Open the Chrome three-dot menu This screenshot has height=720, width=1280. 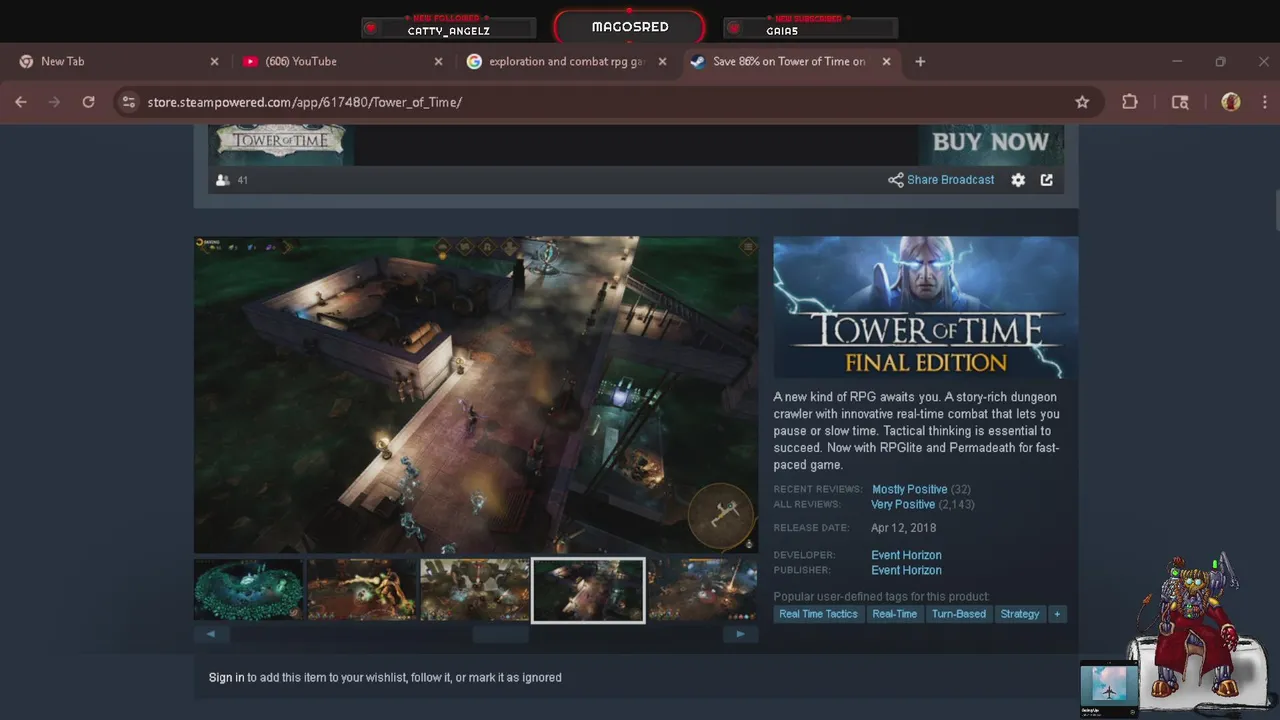coord(1265,102)
